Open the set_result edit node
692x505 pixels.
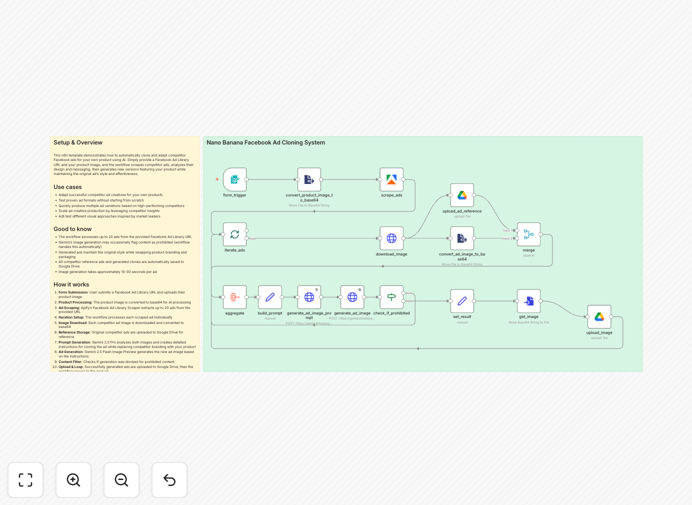(x=462, y=301)
